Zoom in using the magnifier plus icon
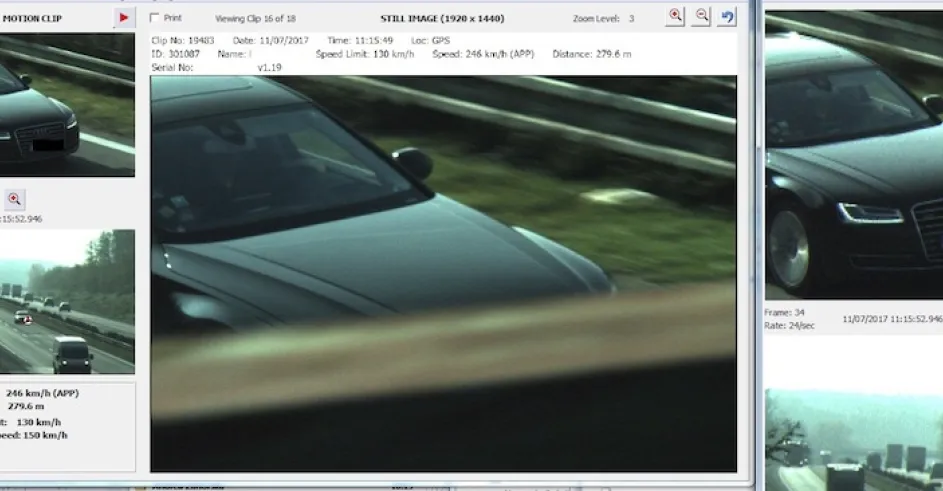 tap(675, 16)
